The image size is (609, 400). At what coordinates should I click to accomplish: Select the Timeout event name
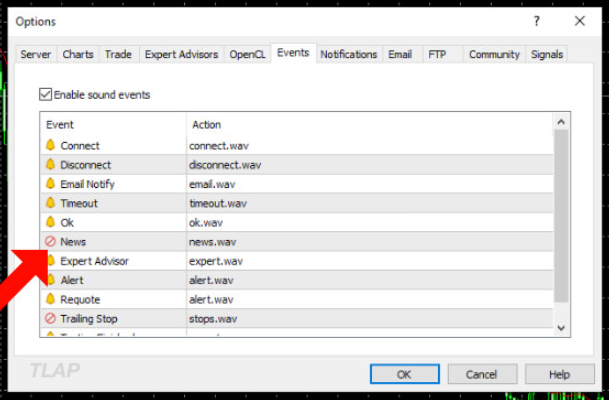[79, 203]
